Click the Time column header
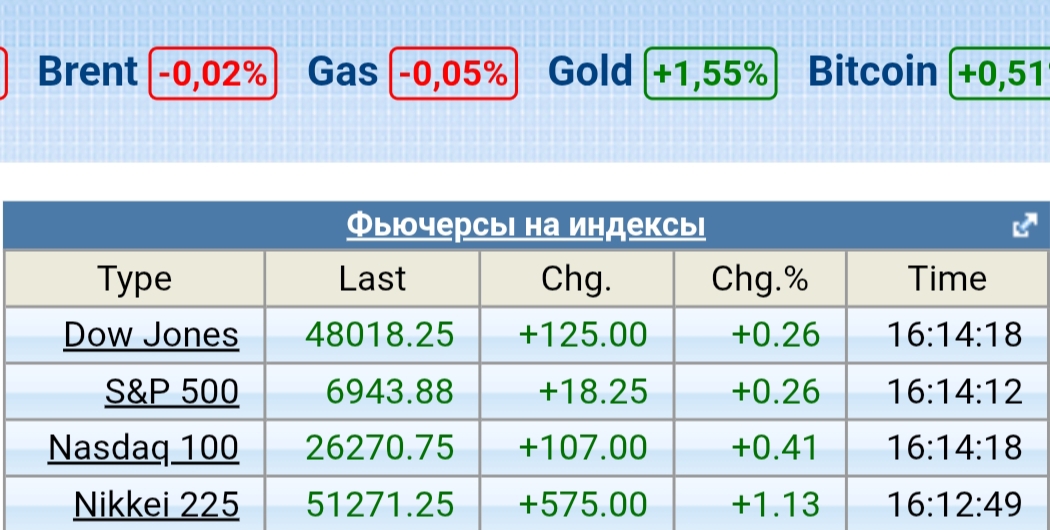Image resolution: width=1050 pixels, height=530 pixels. click(x=948, y=279)
